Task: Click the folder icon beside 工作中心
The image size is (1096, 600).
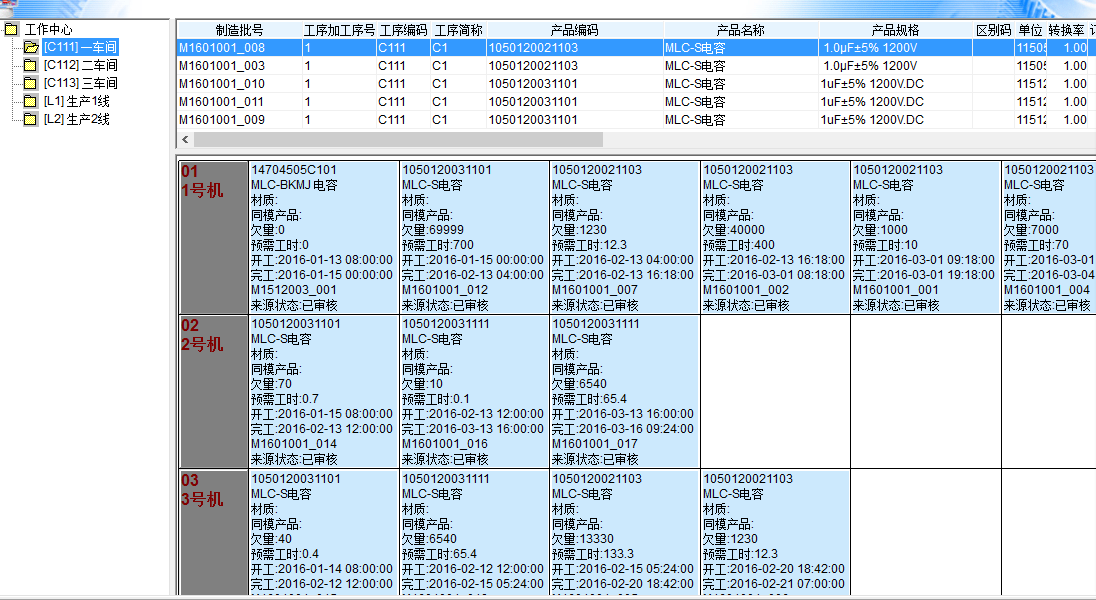Action: 11,30
